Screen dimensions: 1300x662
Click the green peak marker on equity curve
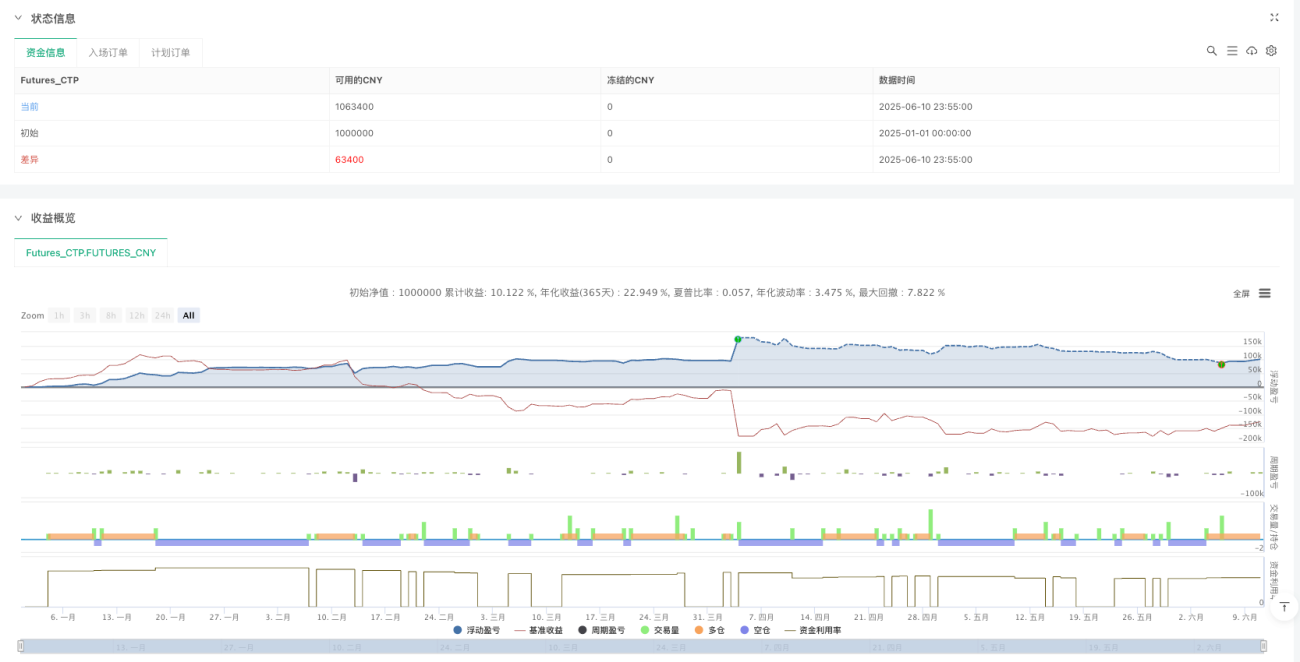coord(738,339)
